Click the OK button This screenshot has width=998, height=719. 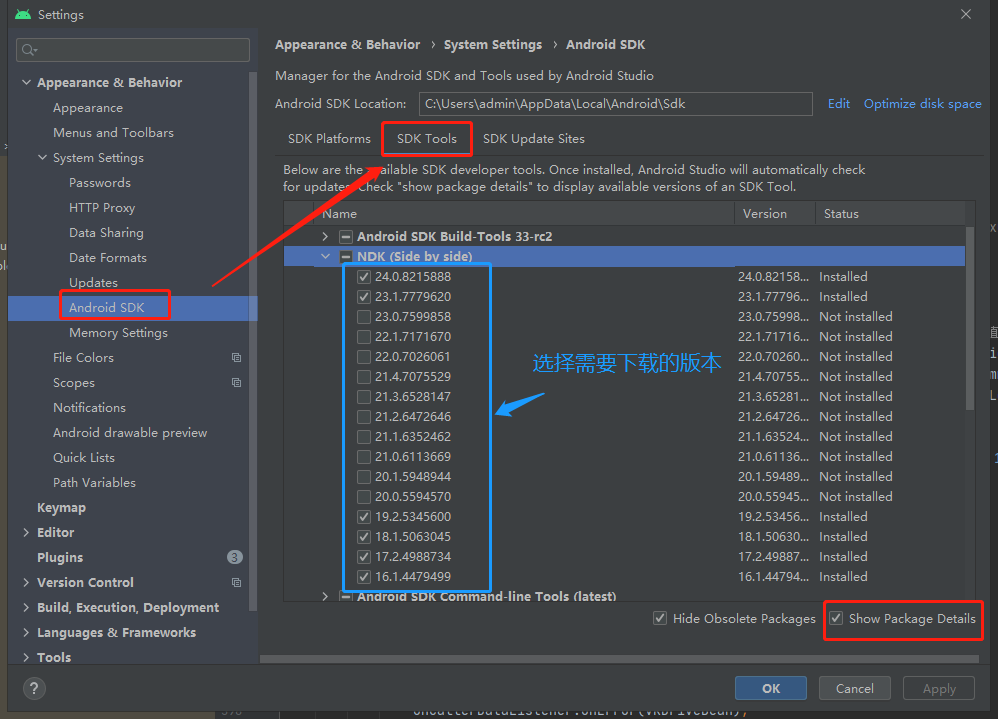(770, 688)
